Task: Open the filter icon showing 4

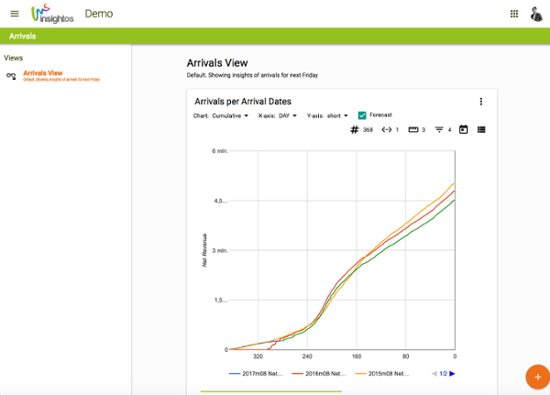Action: pyautogui.click(x=439, y=130)
